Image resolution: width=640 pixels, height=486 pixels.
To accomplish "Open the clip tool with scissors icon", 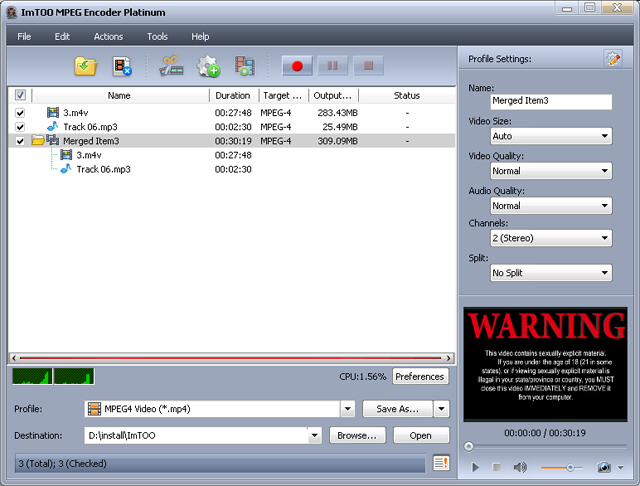I will click(x=172, y=67).
